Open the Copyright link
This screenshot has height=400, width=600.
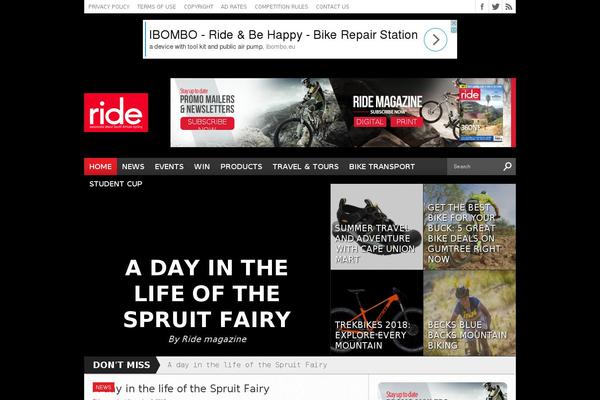(x=198, y=7)
